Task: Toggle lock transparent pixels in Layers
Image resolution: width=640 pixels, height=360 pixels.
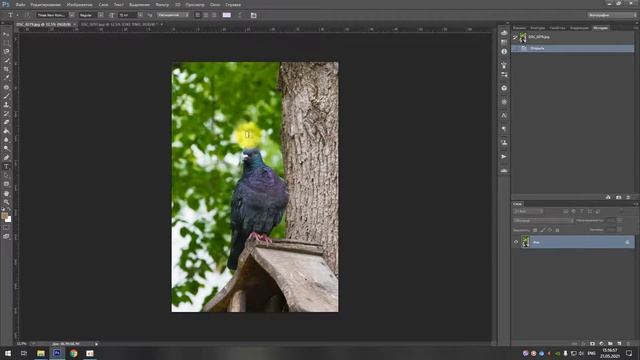Action: tap(535, 230)
